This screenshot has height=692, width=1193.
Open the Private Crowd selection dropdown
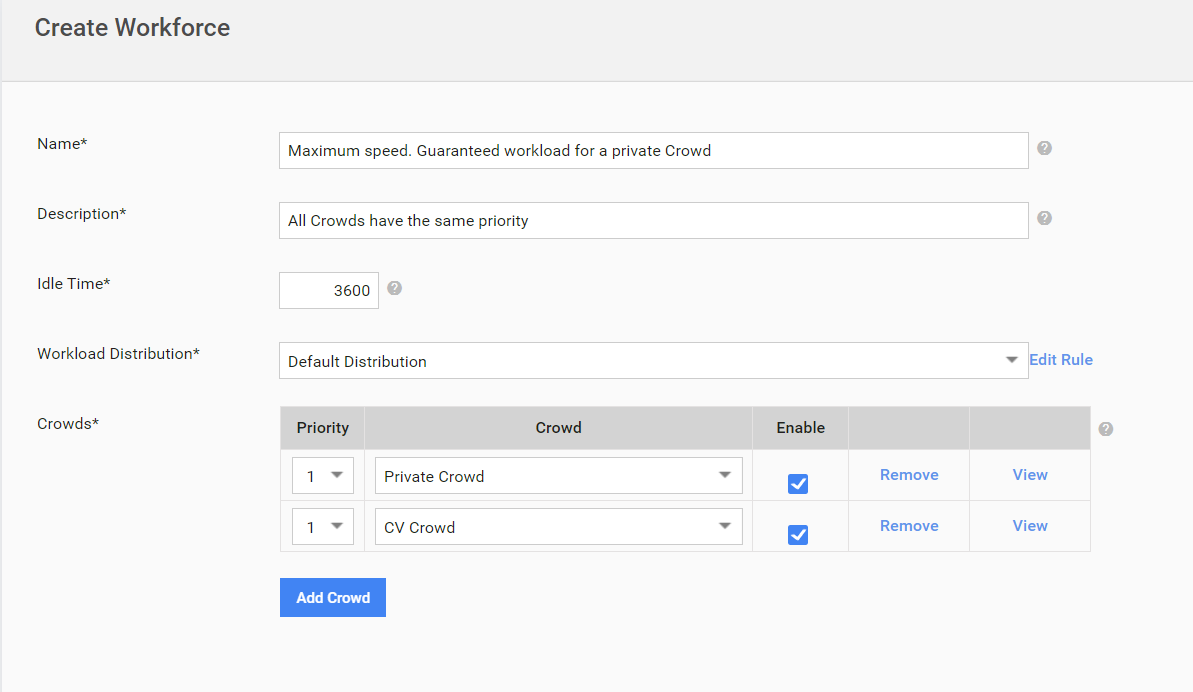pyautogui.click(x=558, y=476)
